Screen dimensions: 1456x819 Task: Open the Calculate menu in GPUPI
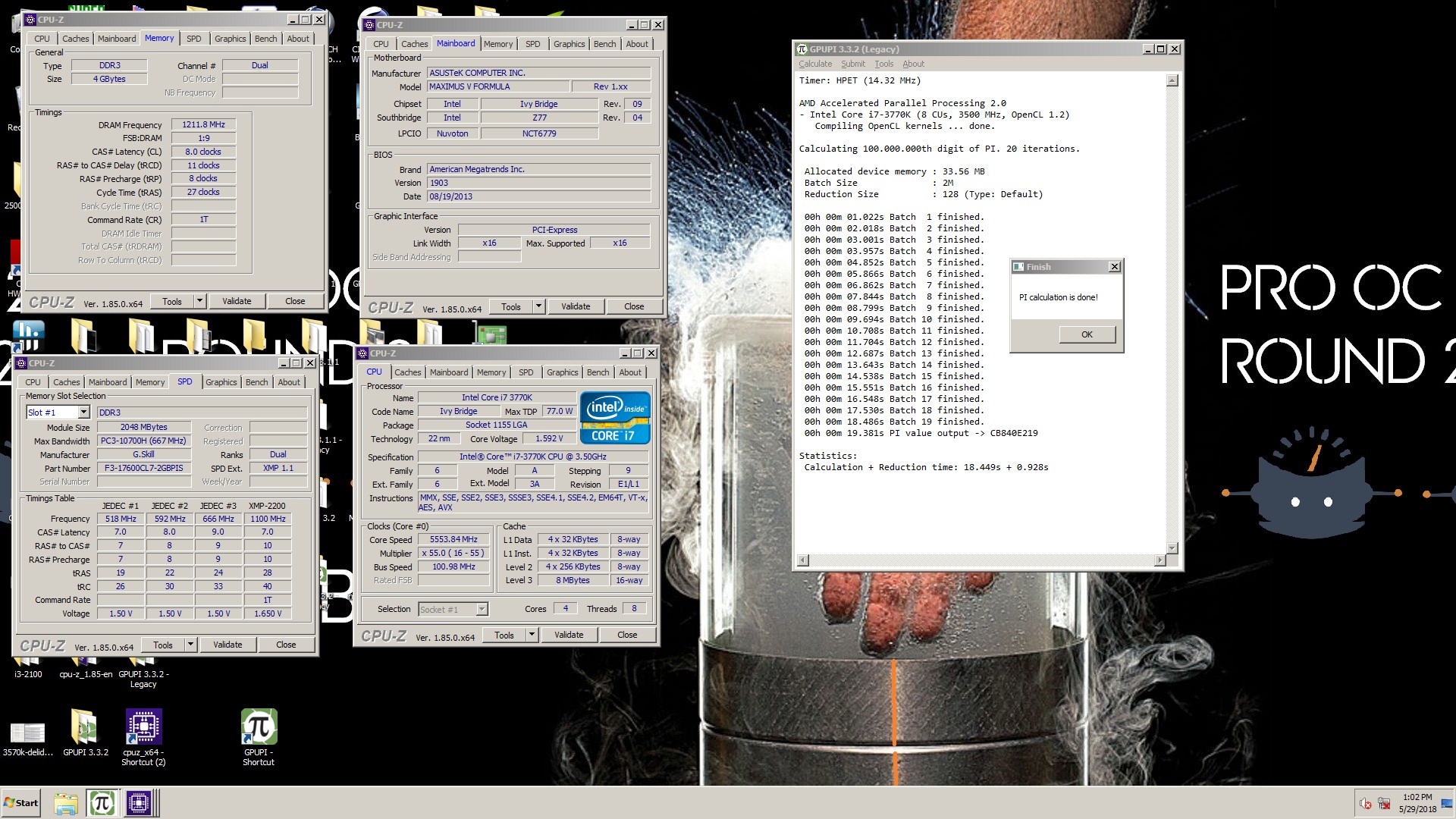(x=815, y=64)
